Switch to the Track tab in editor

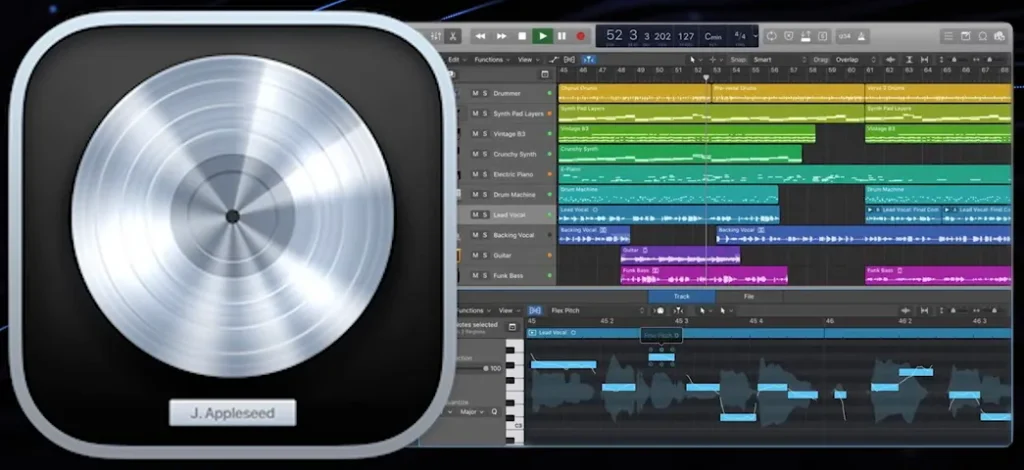click(681, 296)
